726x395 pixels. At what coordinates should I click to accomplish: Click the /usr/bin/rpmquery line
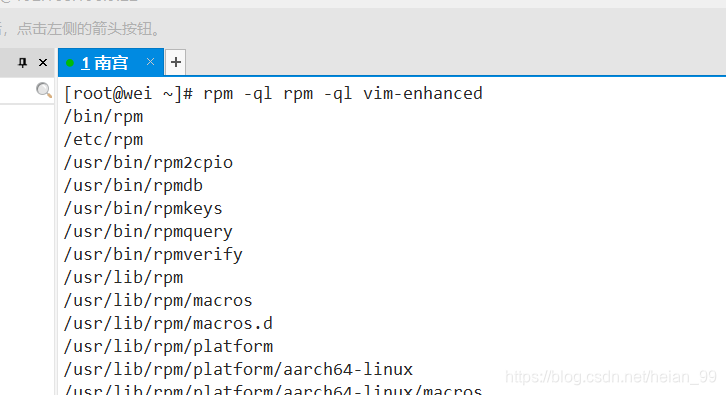coord(148,232)
